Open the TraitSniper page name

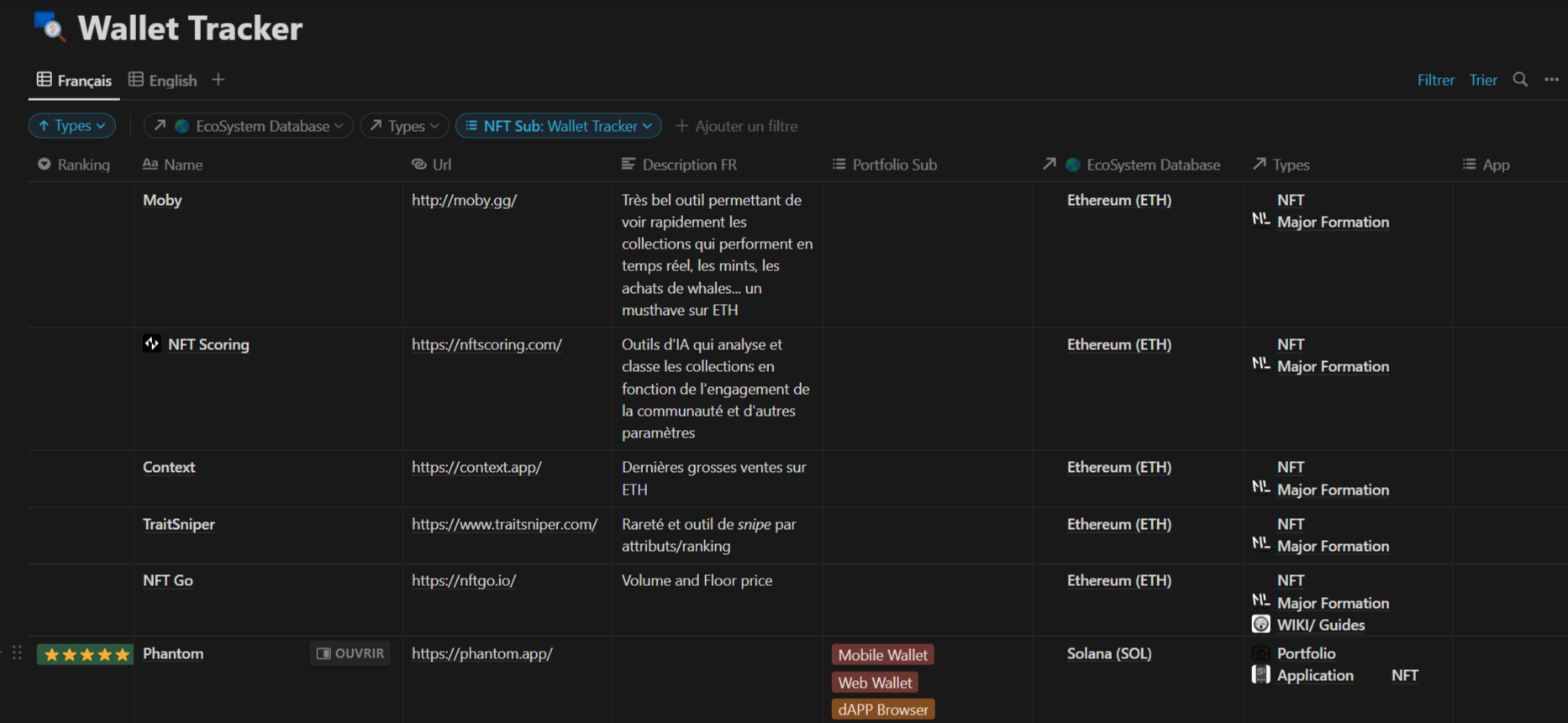coord(179,524)
